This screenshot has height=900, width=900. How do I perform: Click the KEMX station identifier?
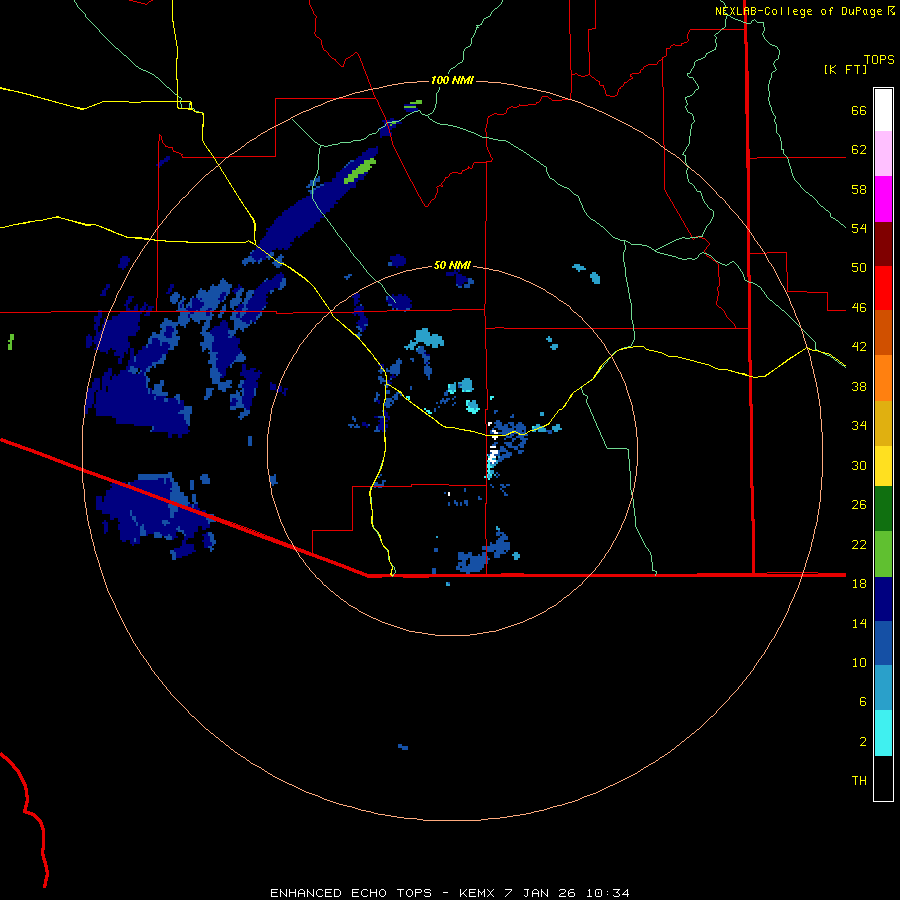click(478, 893)
